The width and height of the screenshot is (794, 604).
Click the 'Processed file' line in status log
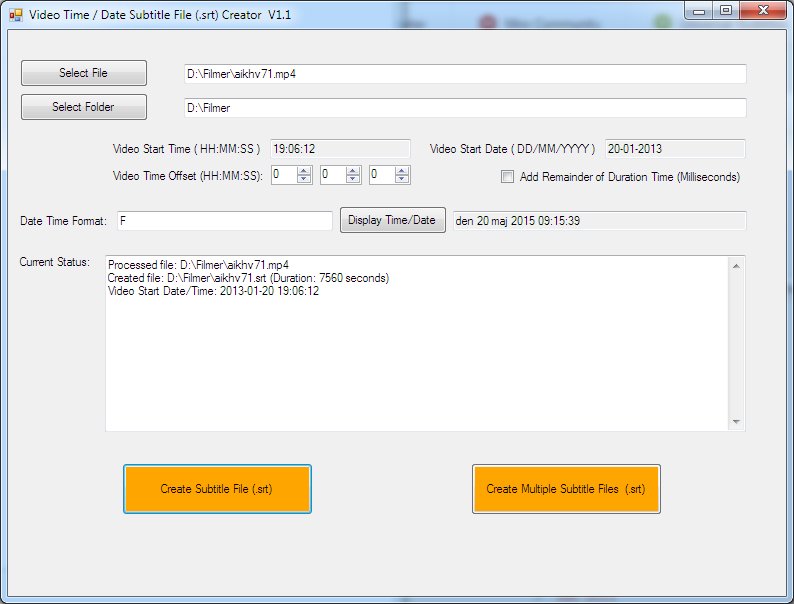pyautogui.click(x=198, y=265)
